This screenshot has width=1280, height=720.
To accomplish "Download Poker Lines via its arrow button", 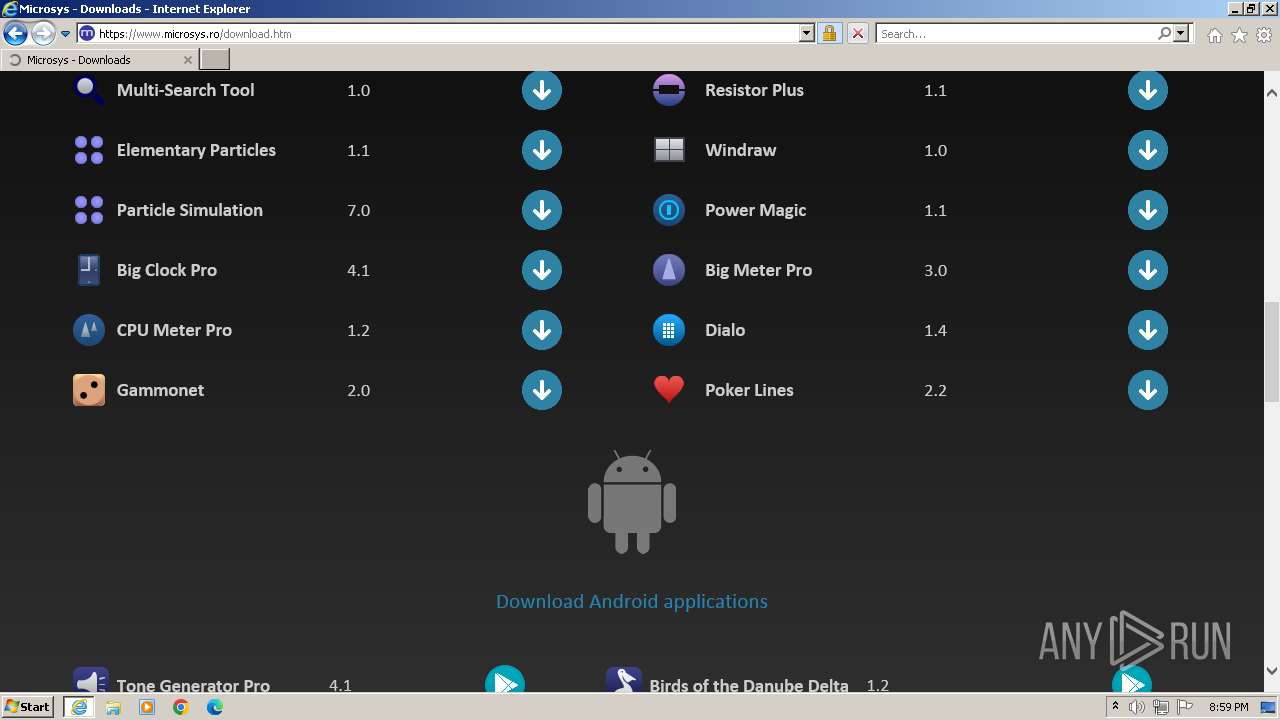I will click(1147, 390).
